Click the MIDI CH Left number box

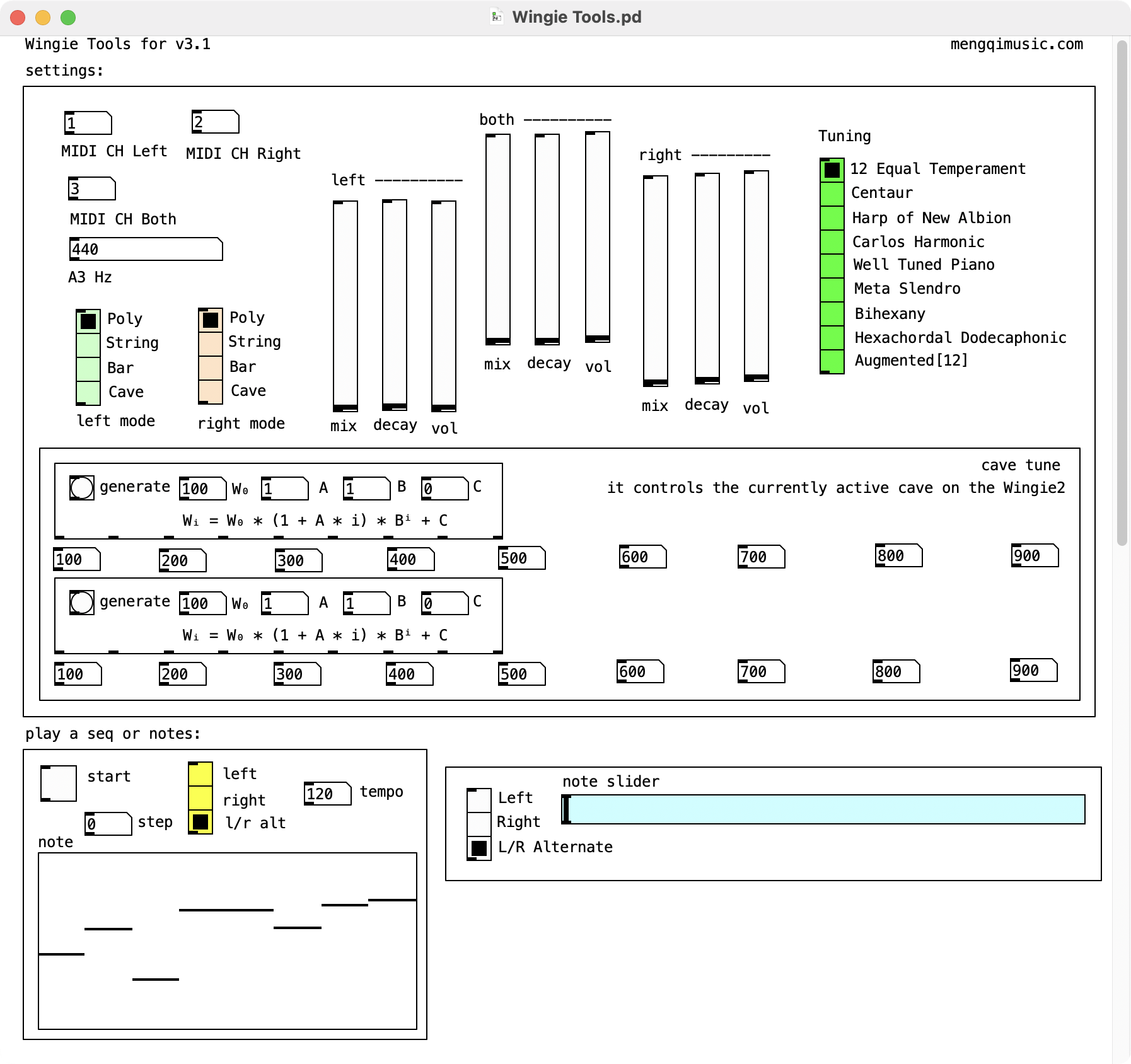tap(88, 123)
